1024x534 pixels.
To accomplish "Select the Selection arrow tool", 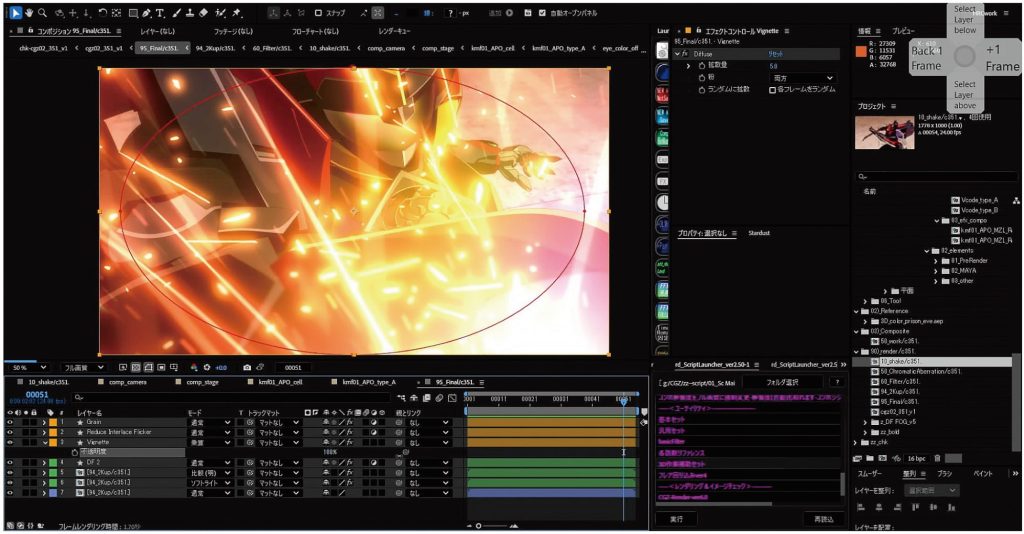I will (x=16, y=12).
